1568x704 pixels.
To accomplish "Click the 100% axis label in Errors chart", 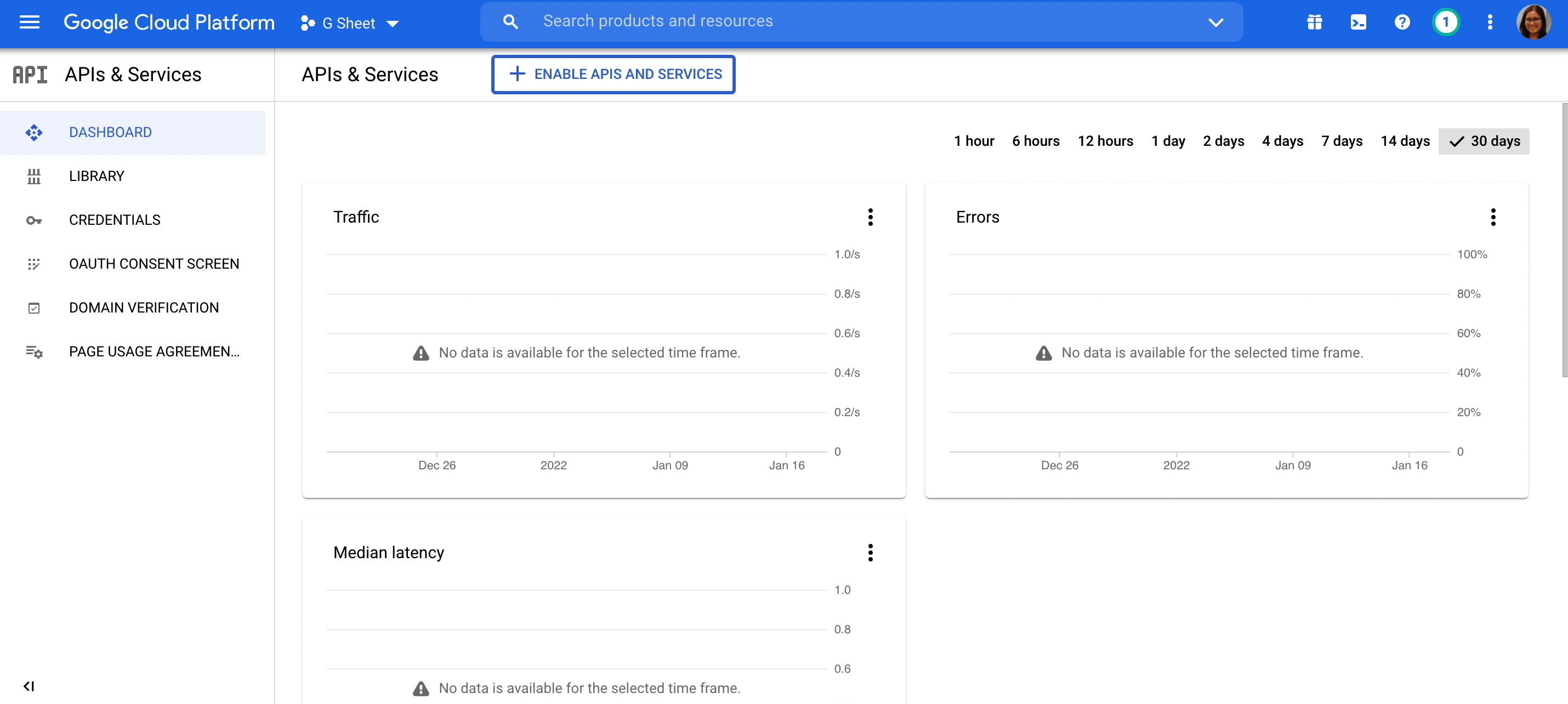I will click(1472, 254).
